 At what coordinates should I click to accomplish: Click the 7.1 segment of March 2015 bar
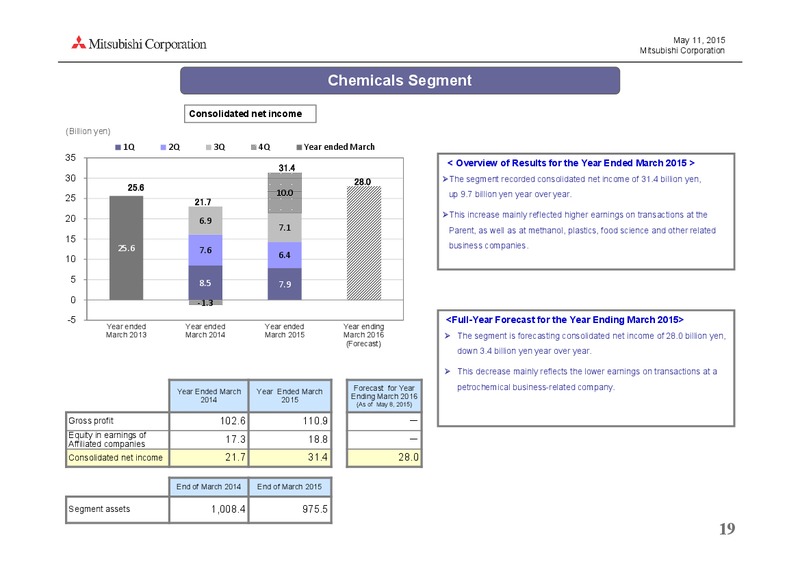pos(285,228)
